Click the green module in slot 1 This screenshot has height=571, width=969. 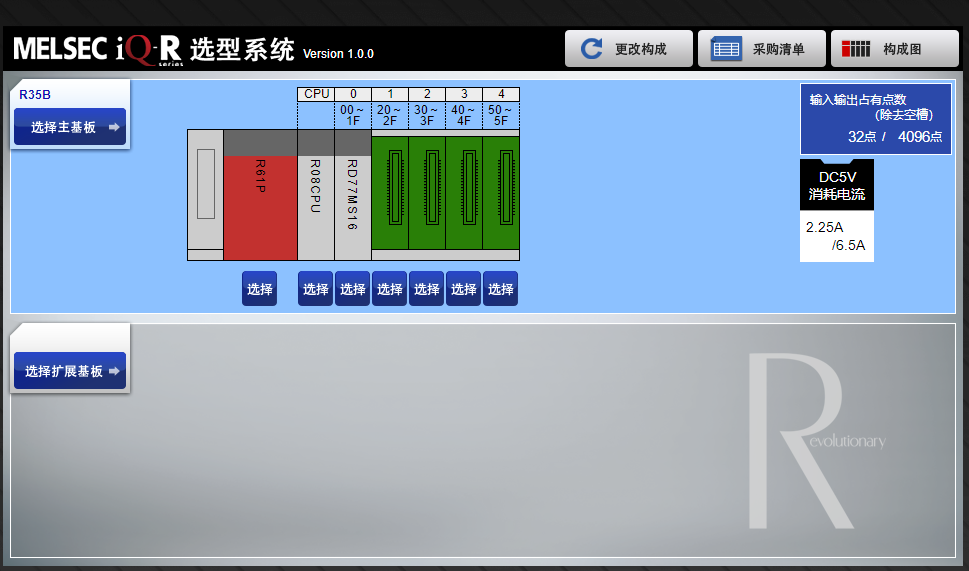point(390,193)
